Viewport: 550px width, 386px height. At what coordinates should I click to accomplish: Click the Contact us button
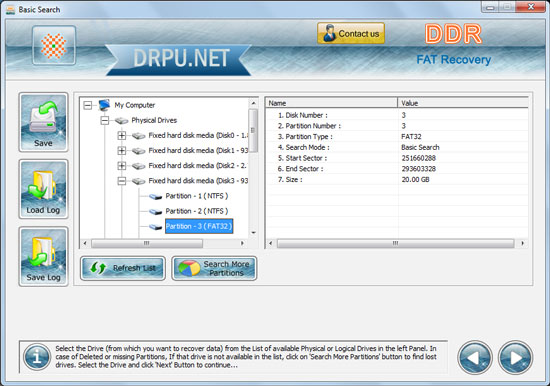(351, 33)
